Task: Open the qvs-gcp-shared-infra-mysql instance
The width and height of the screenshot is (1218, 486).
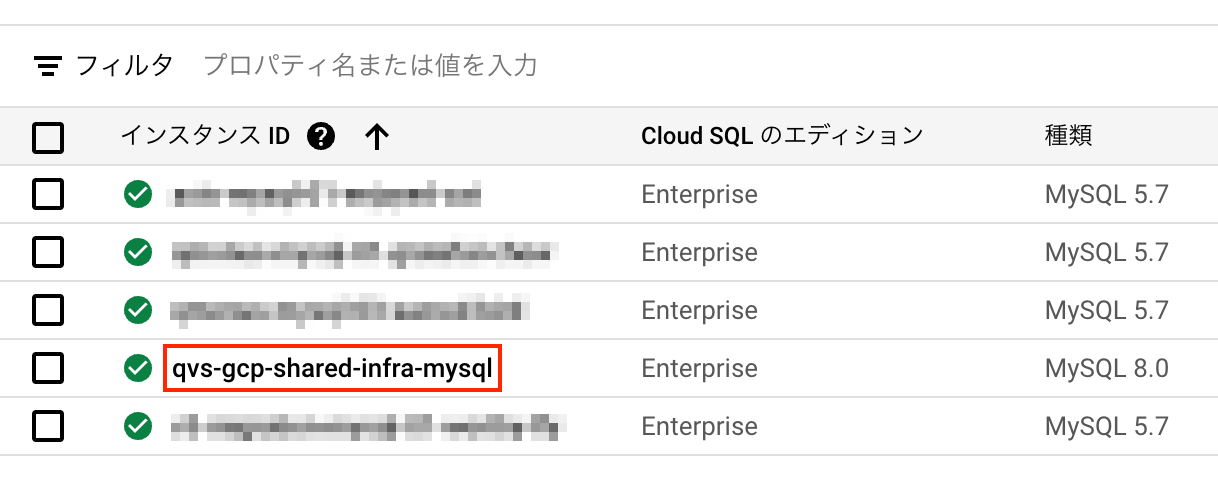Action: click(x=331, y=369)
